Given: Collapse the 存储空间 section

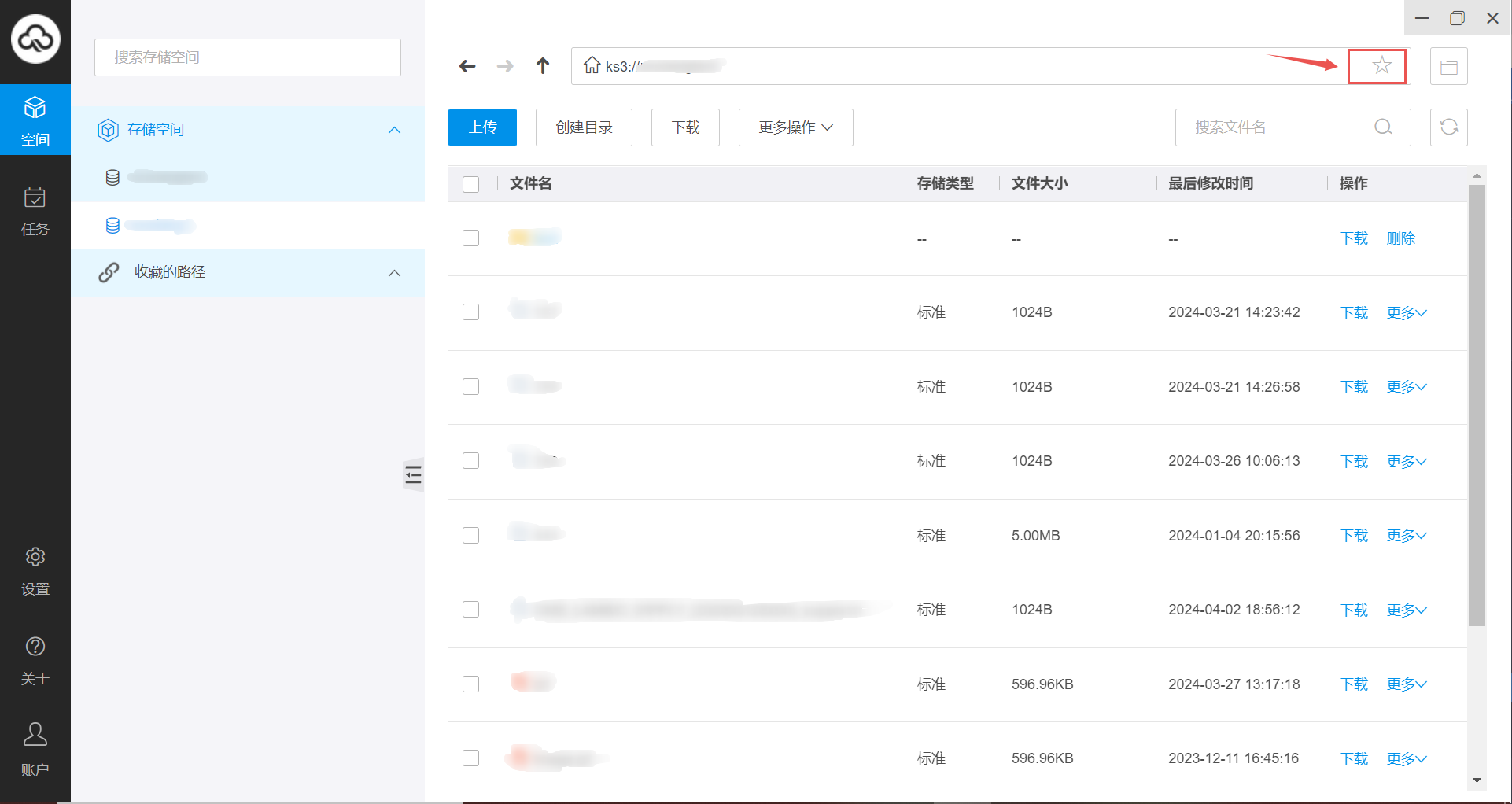Looking at the screenshot, I should [395, 130].
